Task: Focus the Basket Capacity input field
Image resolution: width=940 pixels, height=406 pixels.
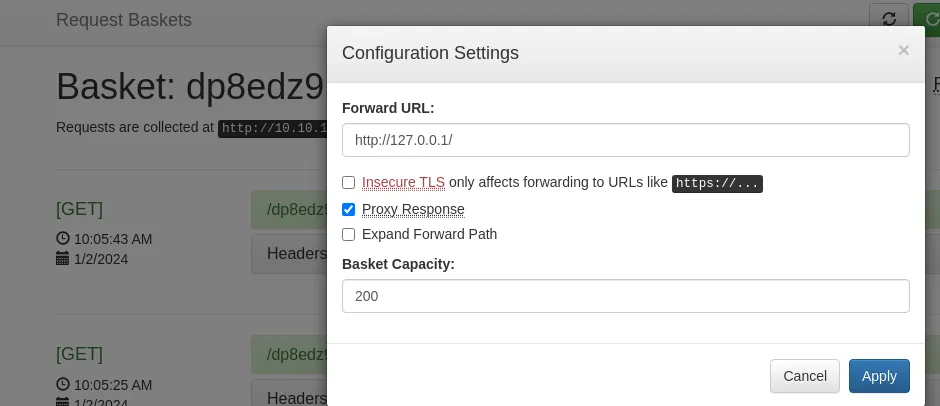Action: [625, 296]
